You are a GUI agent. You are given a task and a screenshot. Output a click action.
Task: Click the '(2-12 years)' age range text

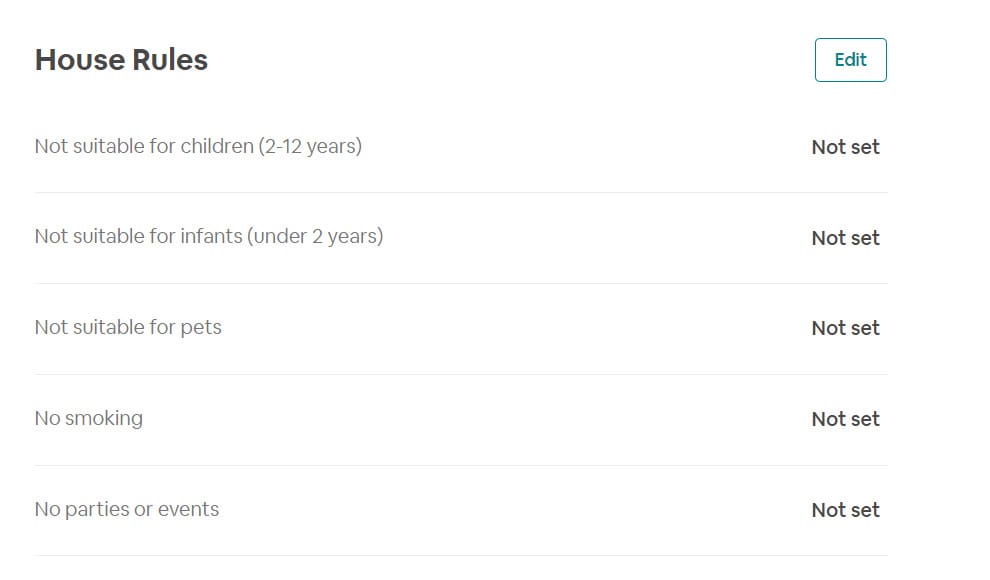310,147
